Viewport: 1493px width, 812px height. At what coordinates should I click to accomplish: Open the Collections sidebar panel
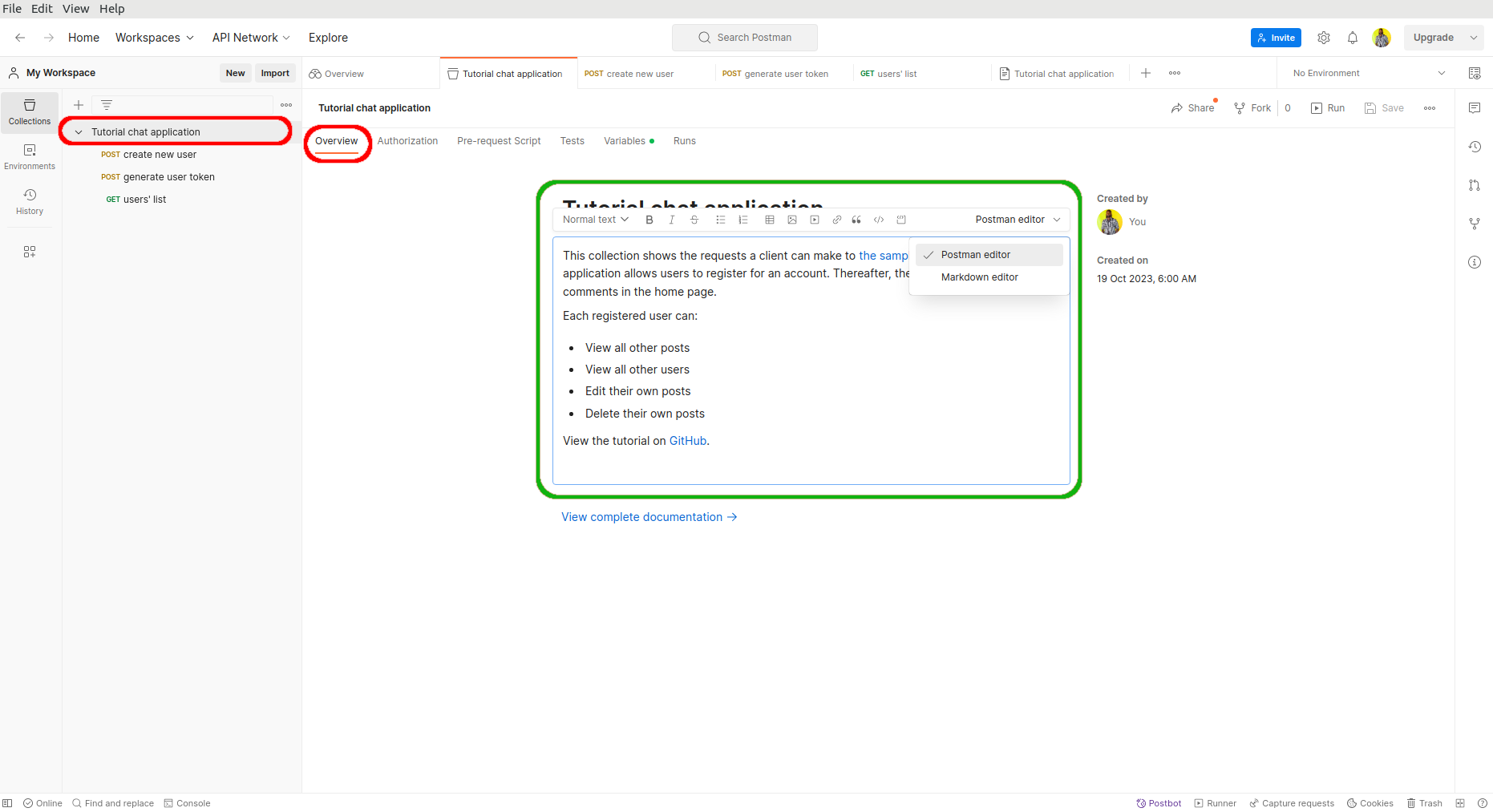click(30, 112)
